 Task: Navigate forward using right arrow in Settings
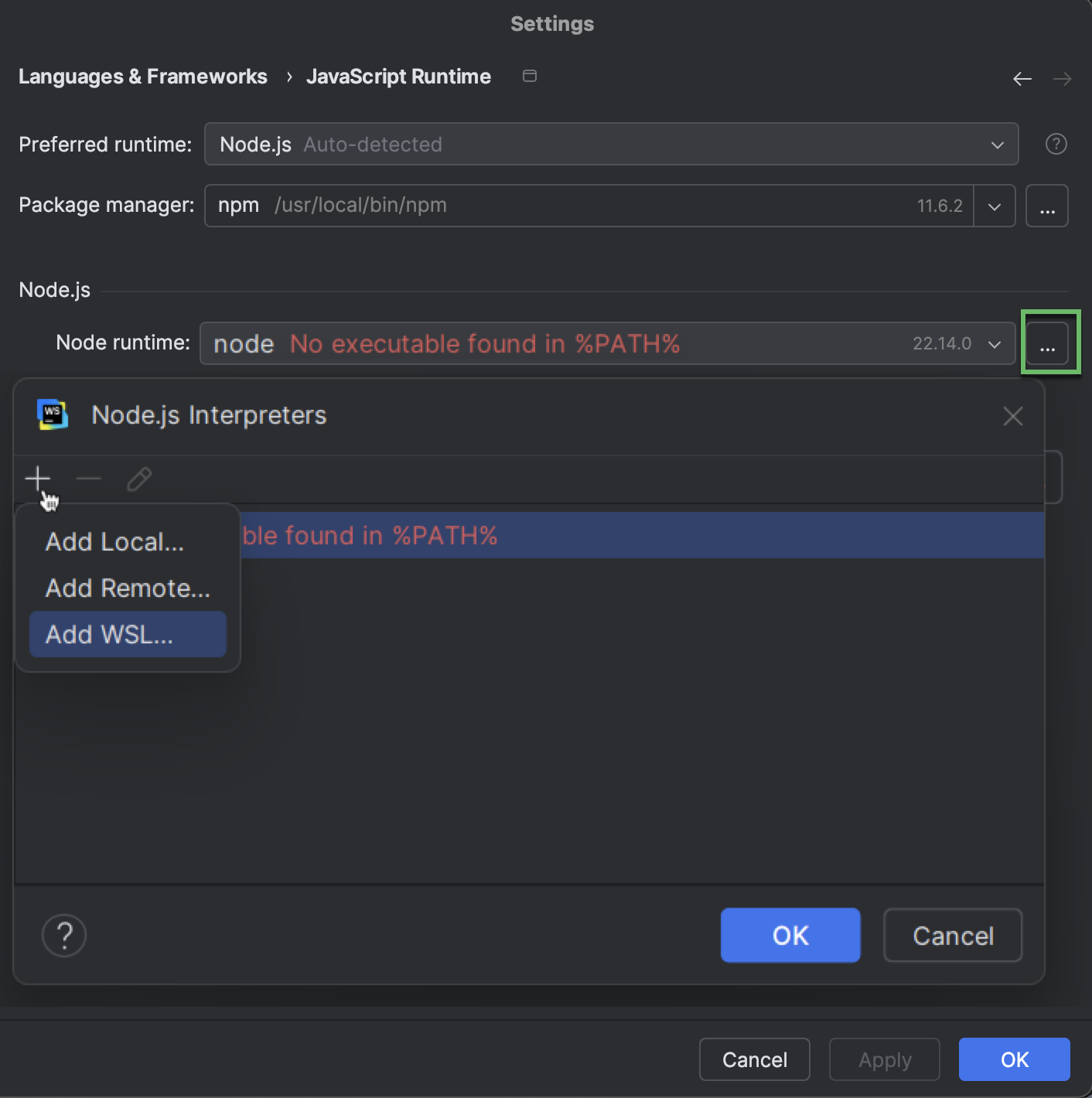click(1063, 78)
